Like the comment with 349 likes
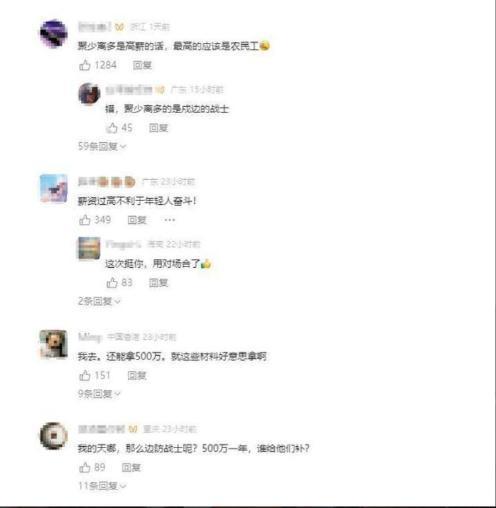This screenshot has height=508, width=496. [x=85, y=220]
